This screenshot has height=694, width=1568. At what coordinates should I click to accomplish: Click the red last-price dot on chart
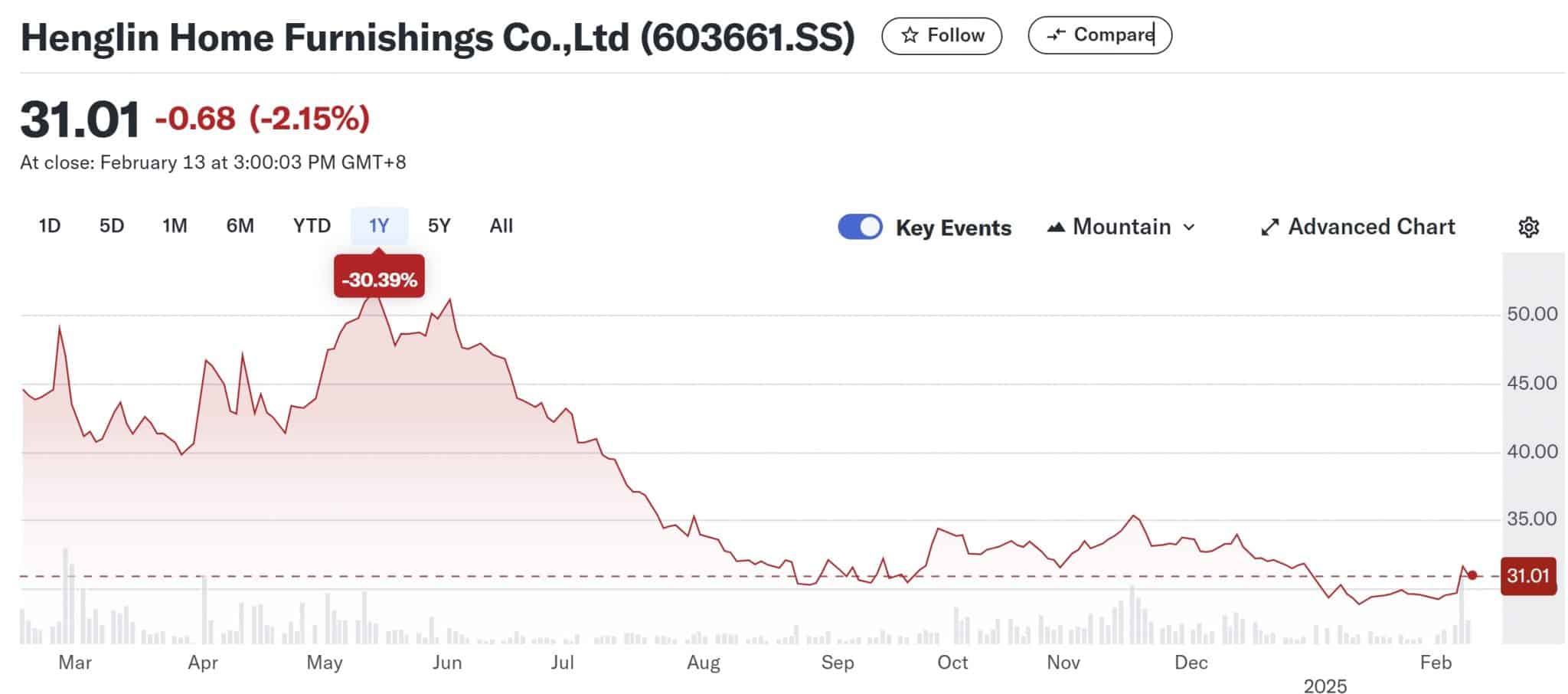tap(1472, 575)
